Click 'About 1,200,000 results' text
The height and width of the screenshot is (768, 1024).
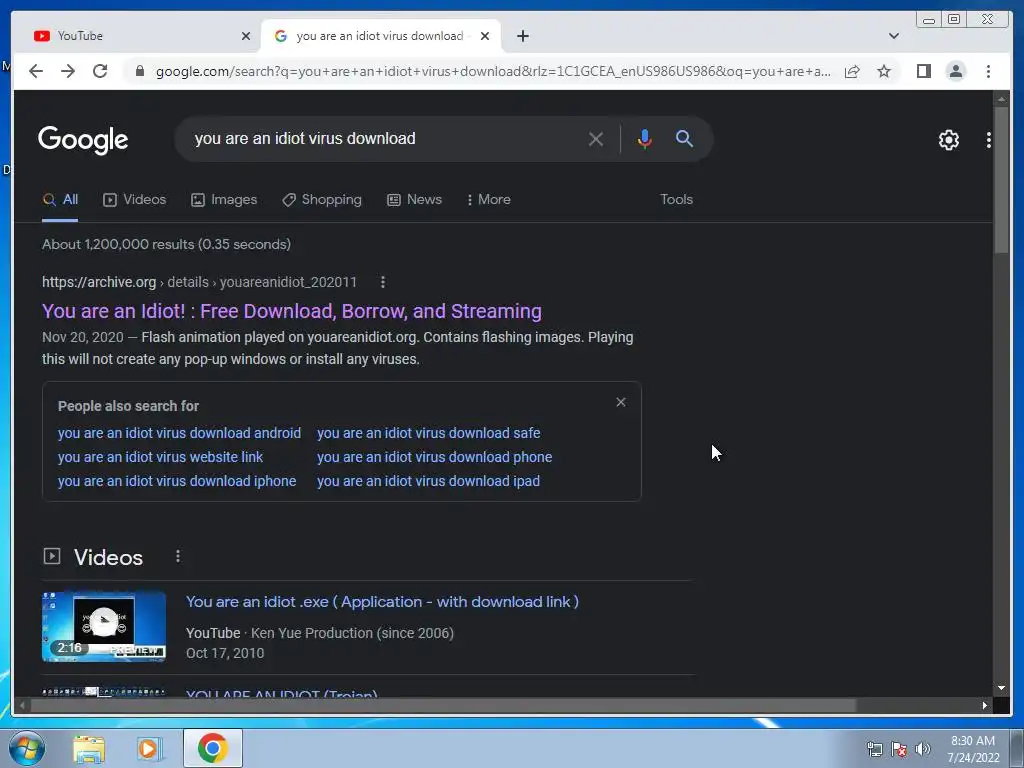[x=167, y=244]
